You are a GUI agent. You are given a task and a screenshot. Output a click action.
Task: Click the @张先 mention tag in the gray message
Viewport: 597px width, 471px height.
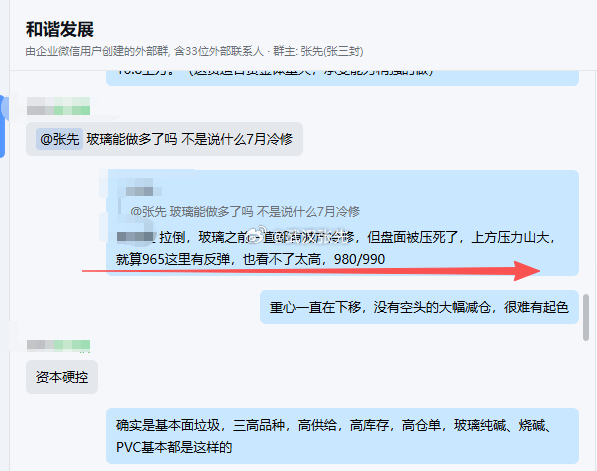pyautogui.click(x=59, y=139)
